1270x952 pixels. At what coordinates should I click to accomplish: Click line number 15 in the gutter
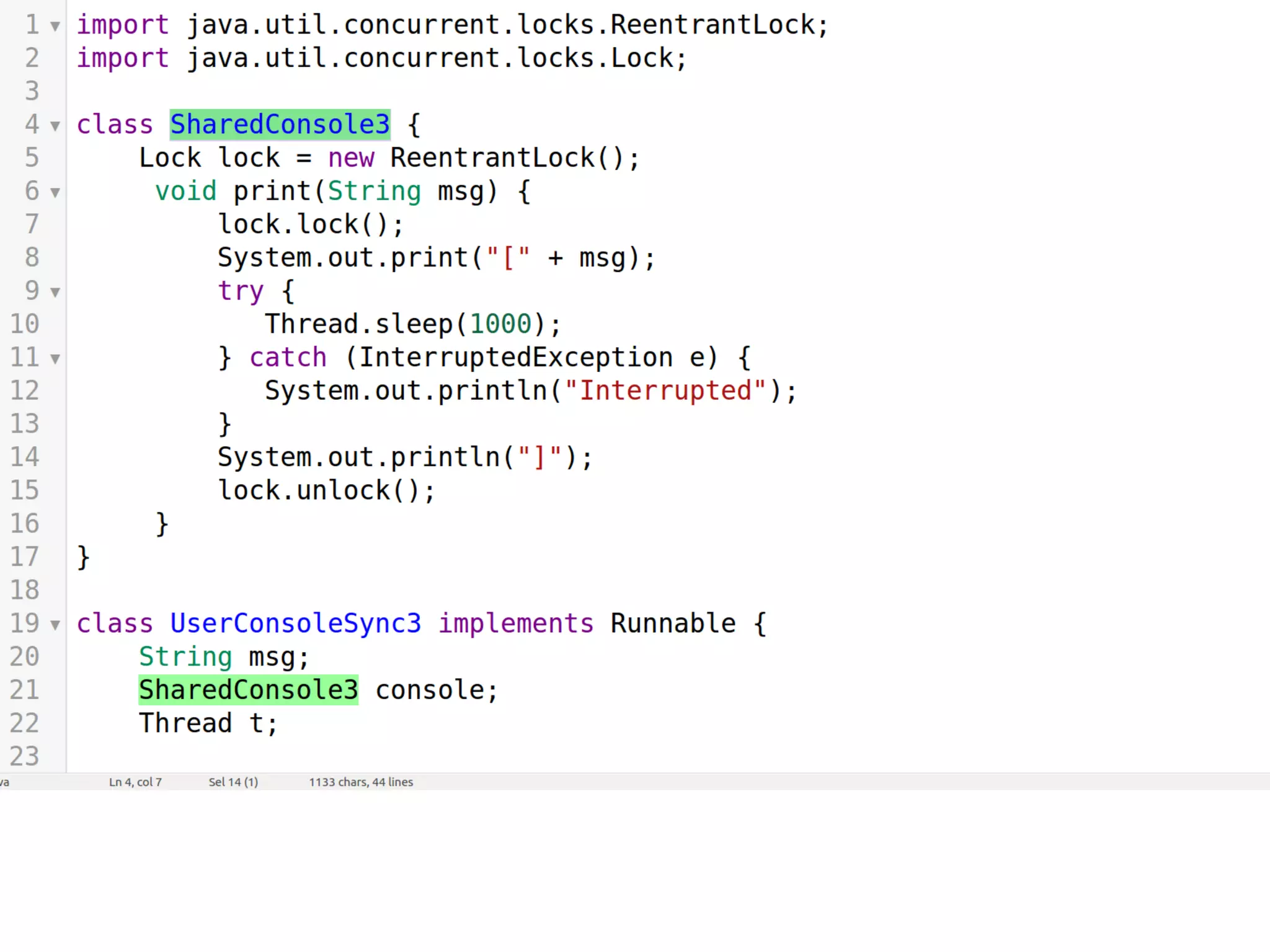tap(25, 490)
